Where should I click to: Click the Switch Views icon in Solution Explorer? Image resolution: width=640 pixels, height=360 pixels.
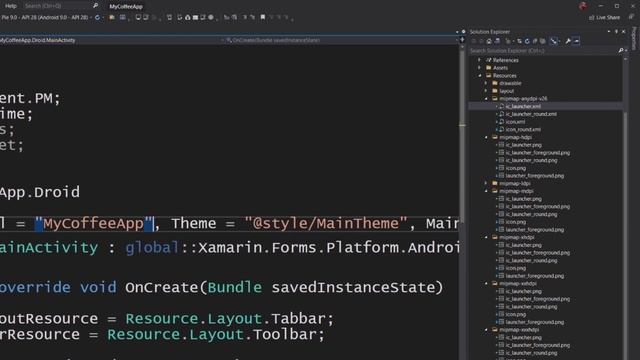click(x=497, y=41)
